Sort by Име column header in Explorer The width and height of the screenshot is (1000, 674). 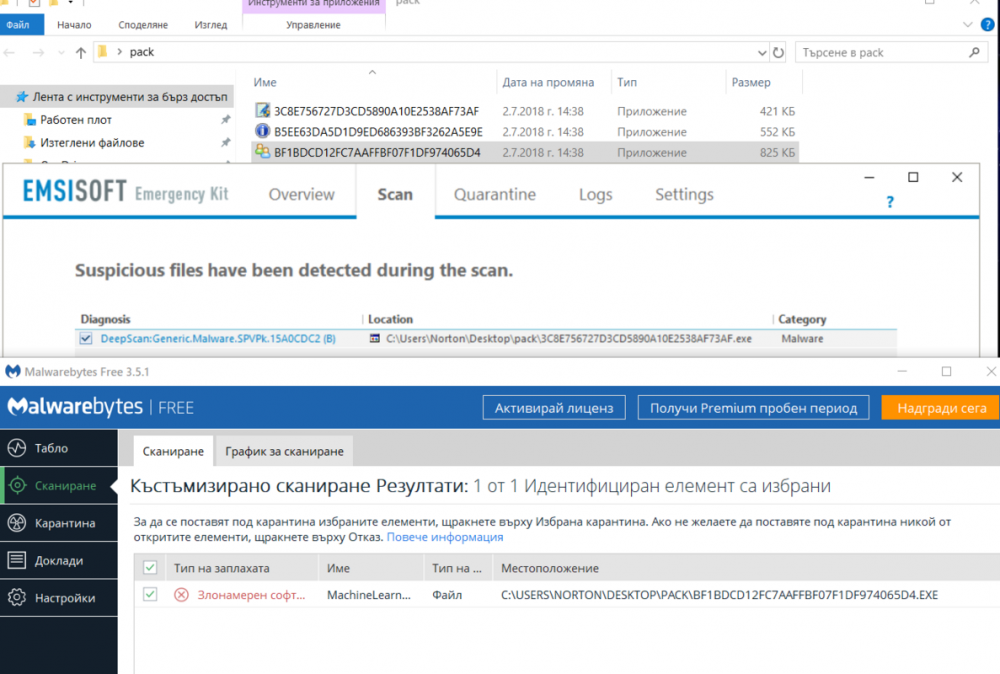(265, 82)
